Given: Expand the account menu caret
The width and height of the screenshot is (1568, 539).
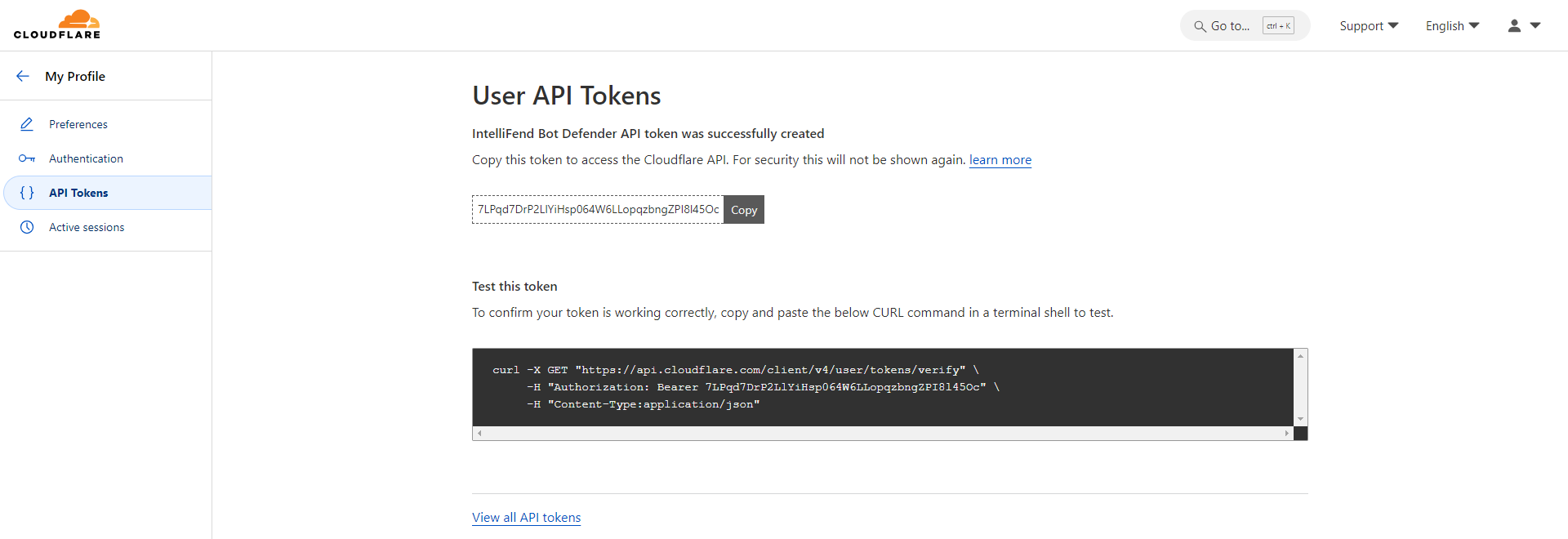Looking at the screenshot, I should [1535, 26].
